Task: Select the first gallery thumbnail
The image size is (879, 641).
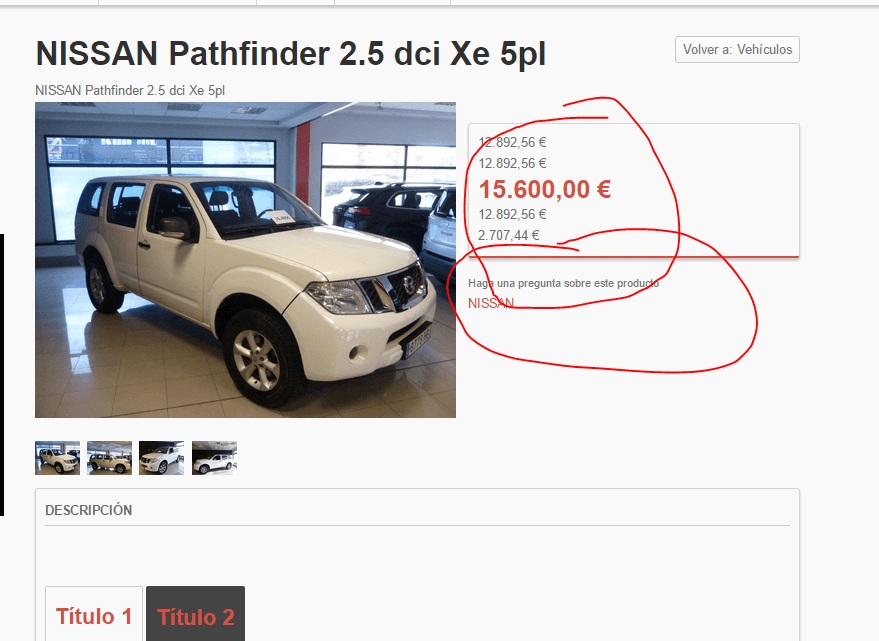Action: pyautogui.click(x=57, y=458)
